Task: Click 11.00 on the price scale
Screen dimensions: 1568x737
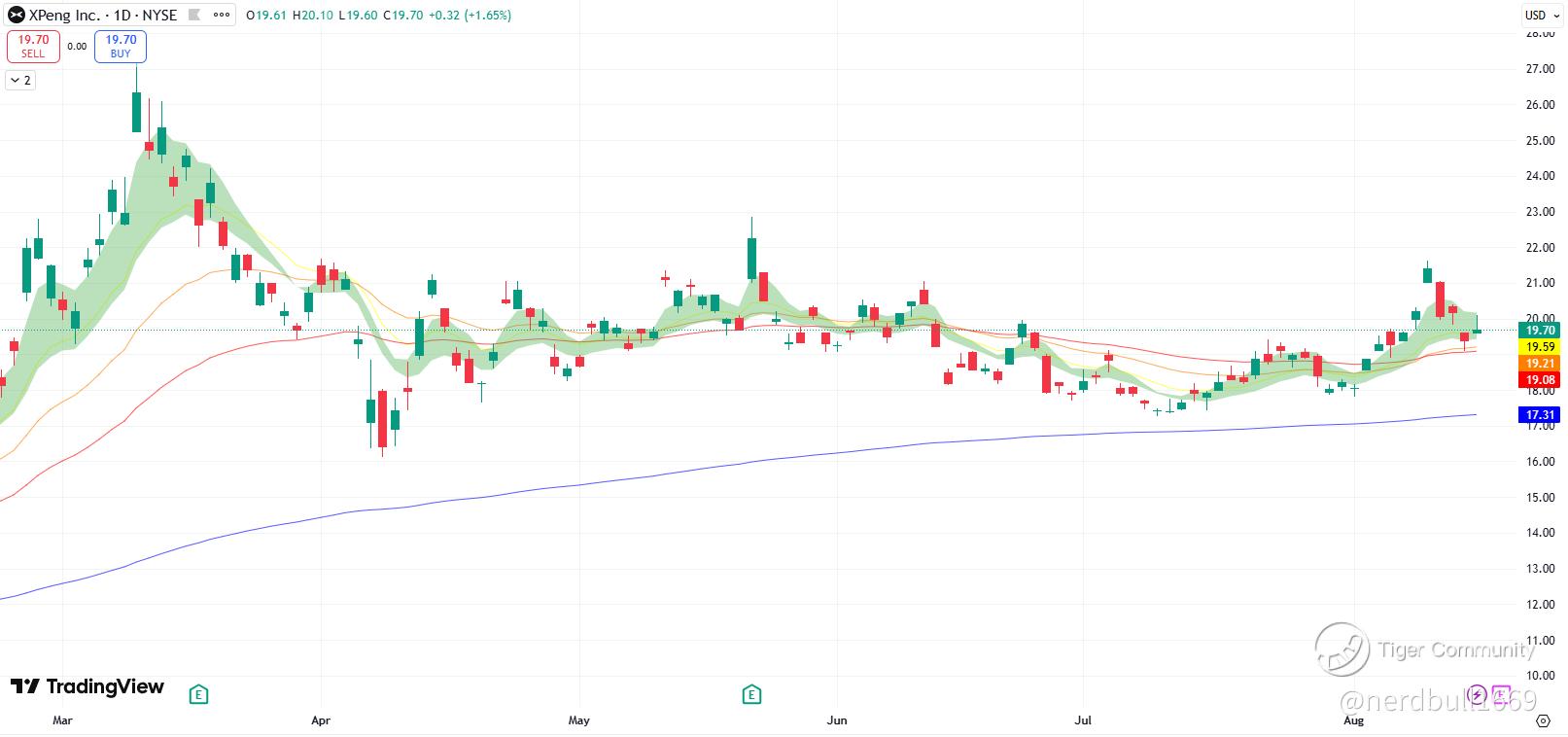Action: coord(1540,640)
